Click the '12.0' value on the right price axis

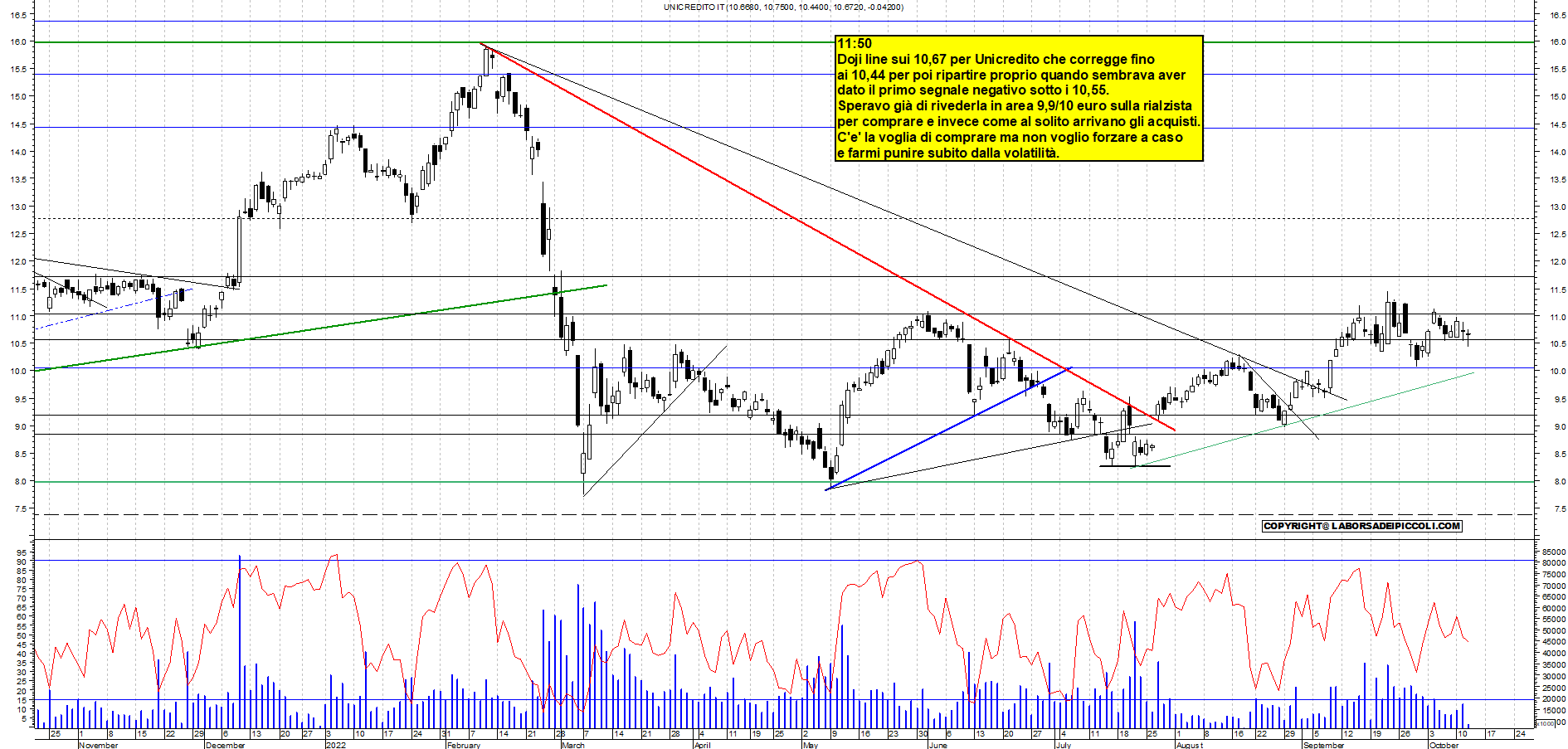[1557, 262]
